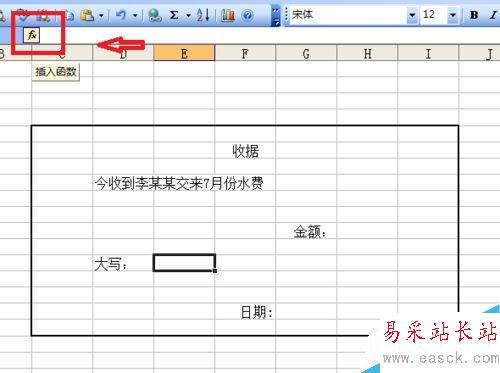Screen dimensions: 500x373
Task: Expand the Undo history dropdown
Action: (x=135, y=15)
